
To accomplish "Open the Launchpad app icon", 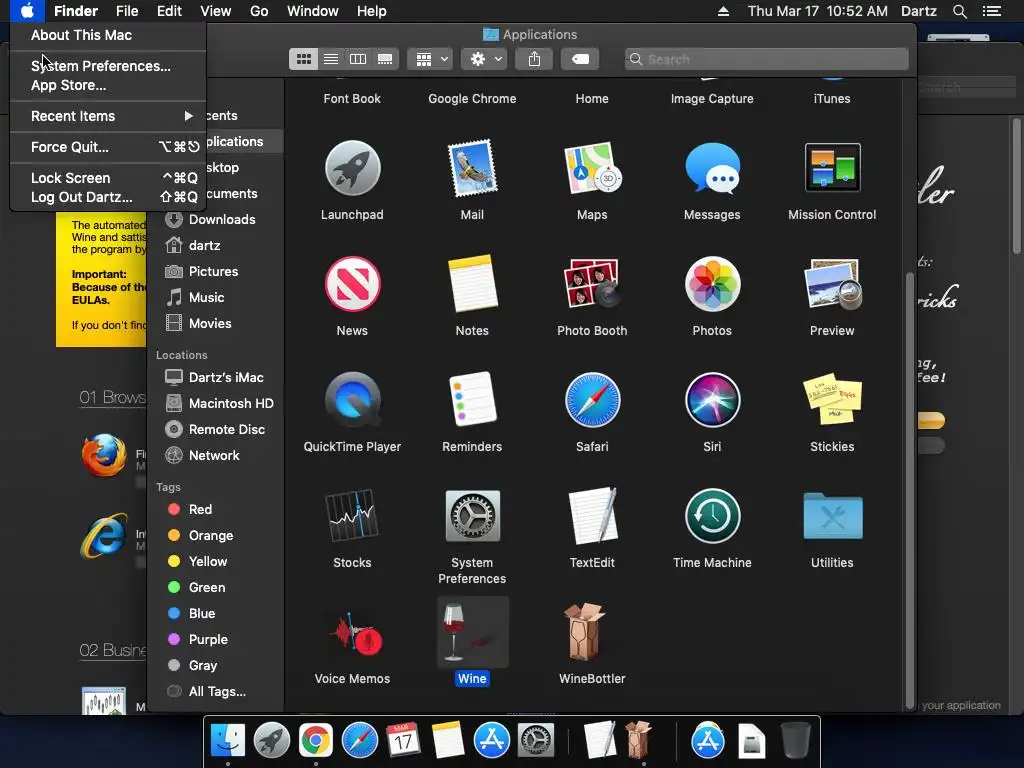I will point(352,168).
